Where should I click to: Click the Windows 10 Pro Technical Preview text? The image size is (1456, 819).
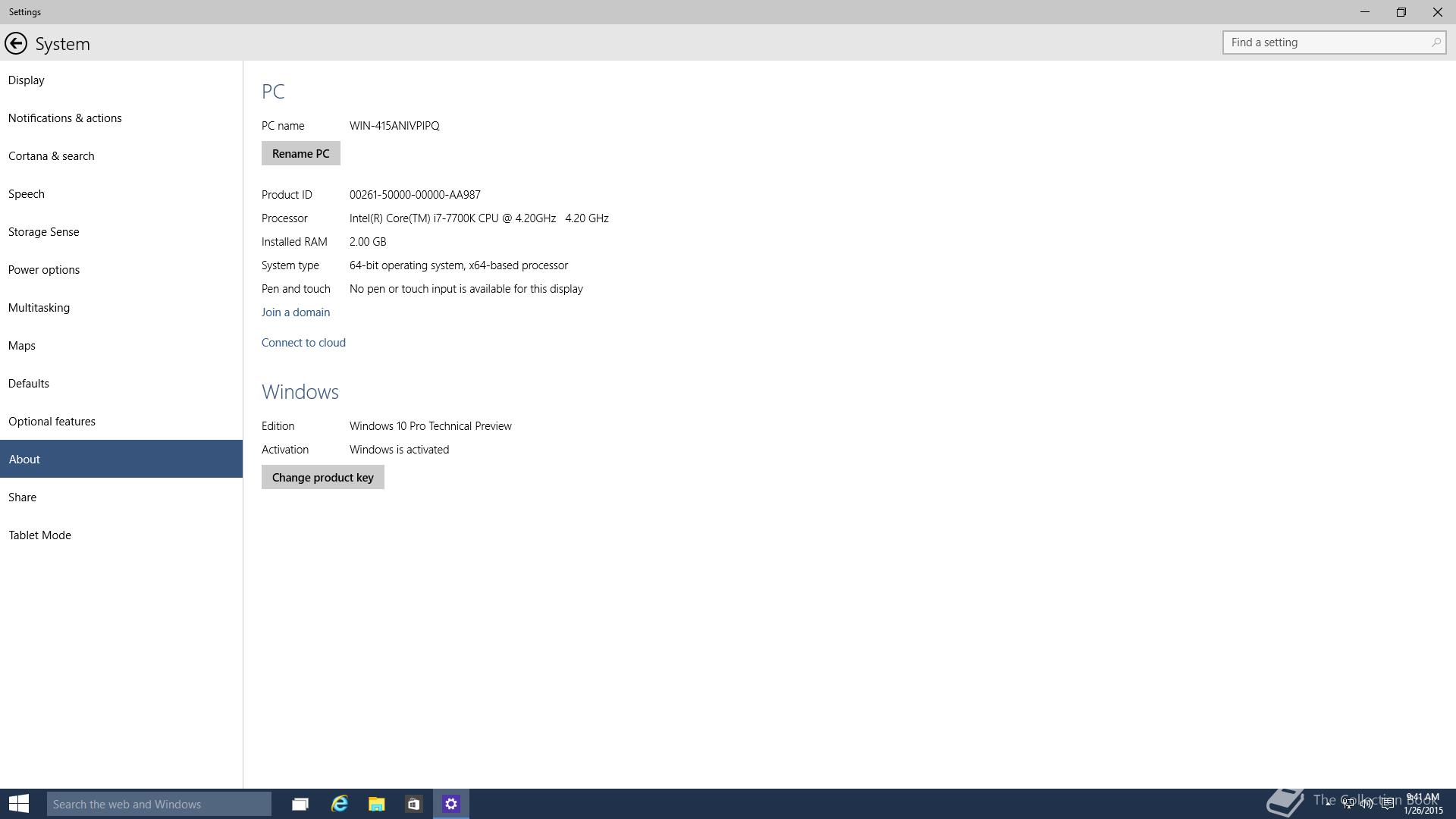click(431, 425)
